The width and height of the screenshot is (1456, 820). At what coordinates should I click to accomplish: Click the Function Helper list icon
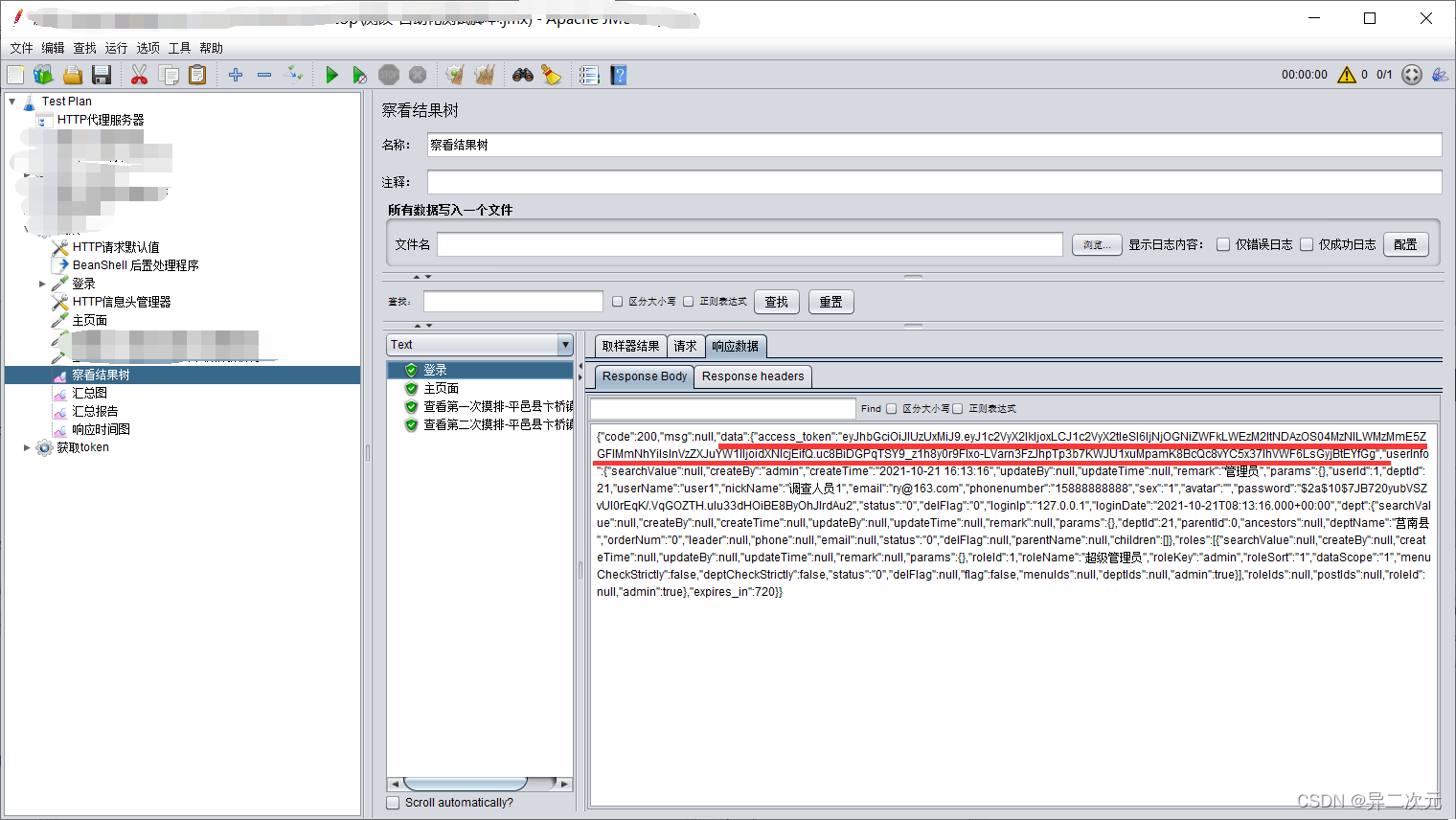[589, 75]
